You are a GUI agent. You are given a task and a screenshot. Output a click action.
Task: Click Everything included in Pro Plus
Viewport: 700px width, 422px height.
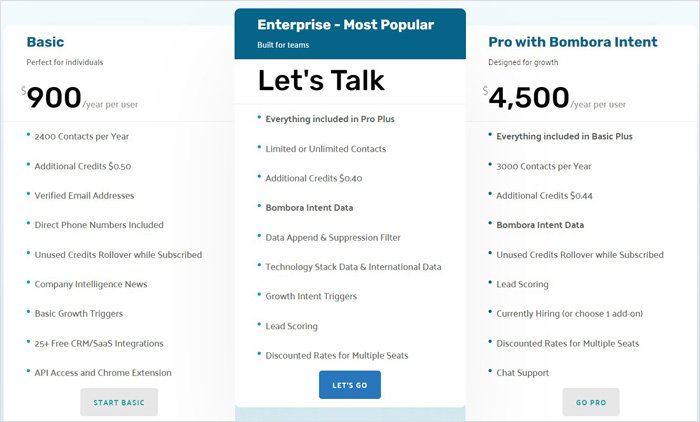pos(330,119)
